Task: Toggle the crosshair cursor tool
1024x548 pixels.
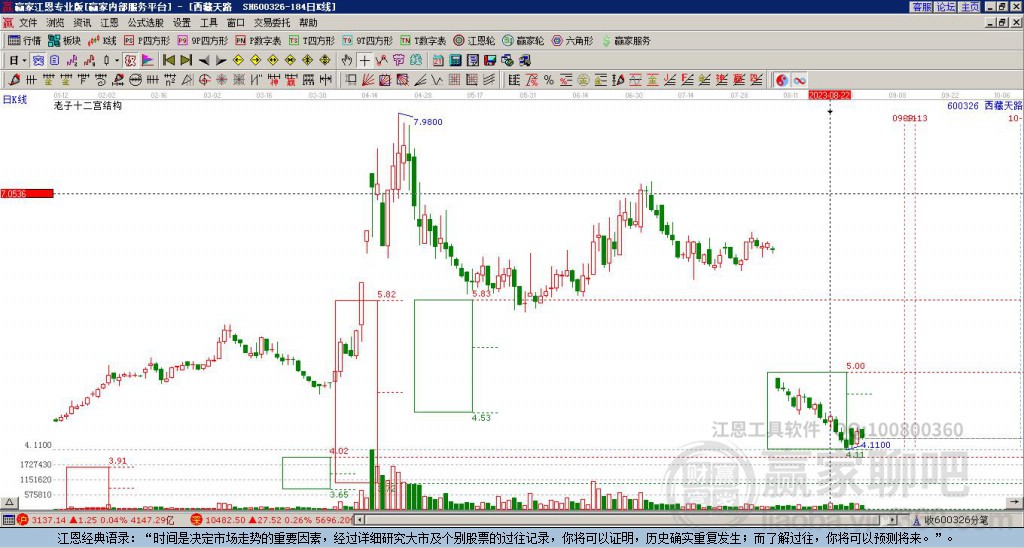Action: 364,61
